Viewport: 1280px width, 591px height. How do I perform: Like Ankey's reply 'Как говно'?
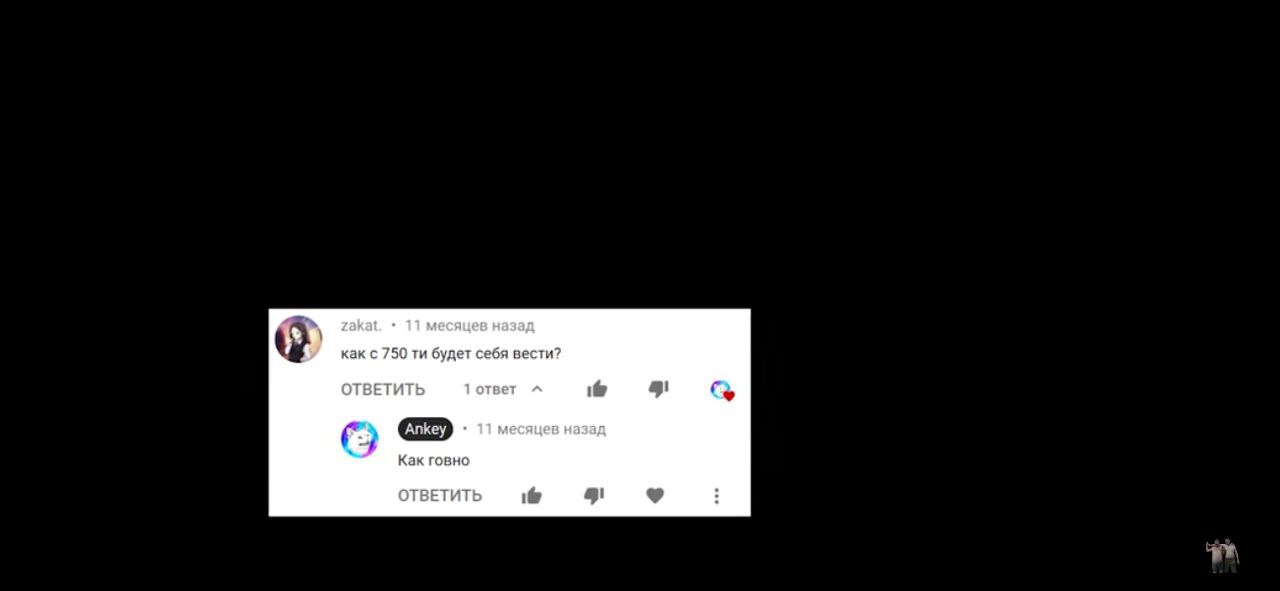(x=531, y=495)
